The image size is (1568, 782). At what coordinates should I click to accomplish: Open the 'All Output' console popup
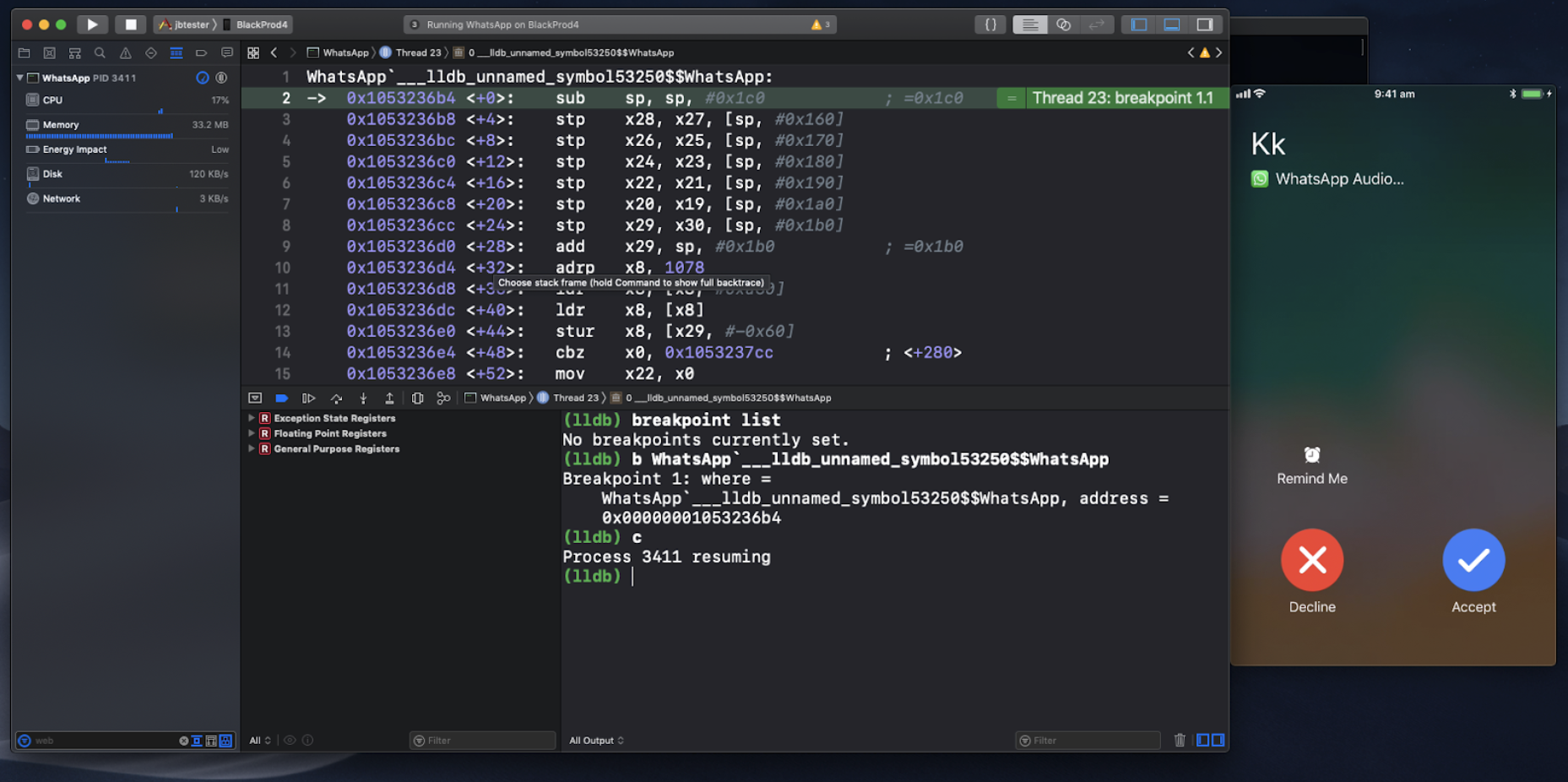[596, 741]
